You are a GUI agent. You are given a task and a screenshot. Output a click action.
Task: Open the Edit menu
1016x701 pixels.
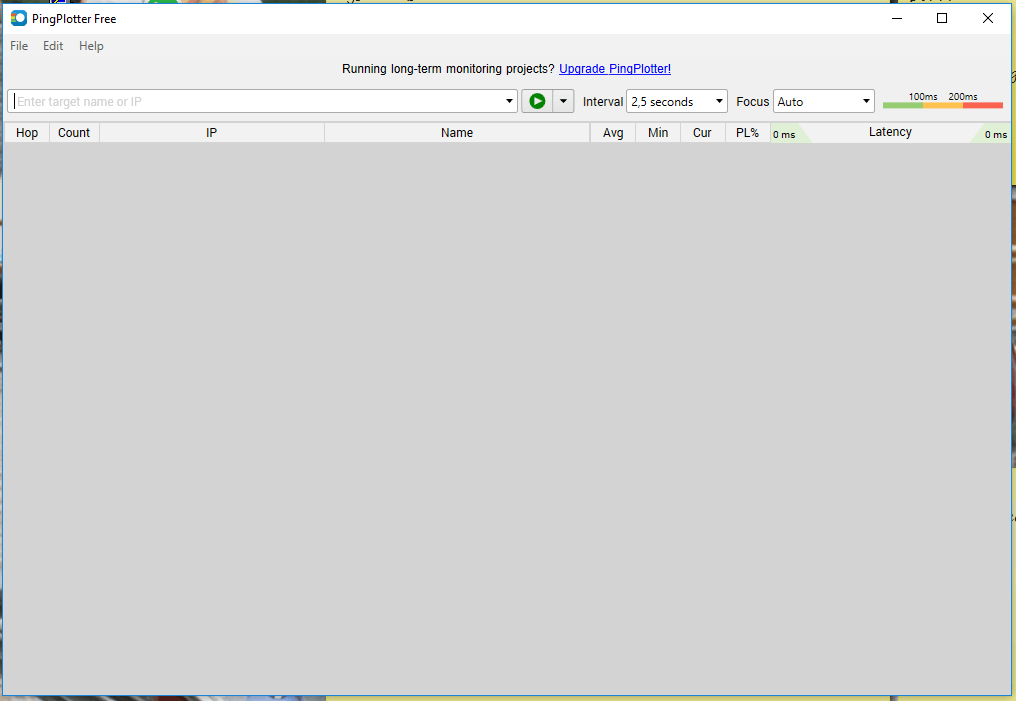53,46
